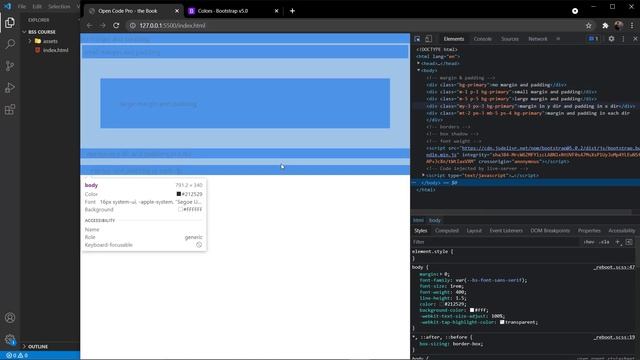View site information icon in address bar

point(133,25)
